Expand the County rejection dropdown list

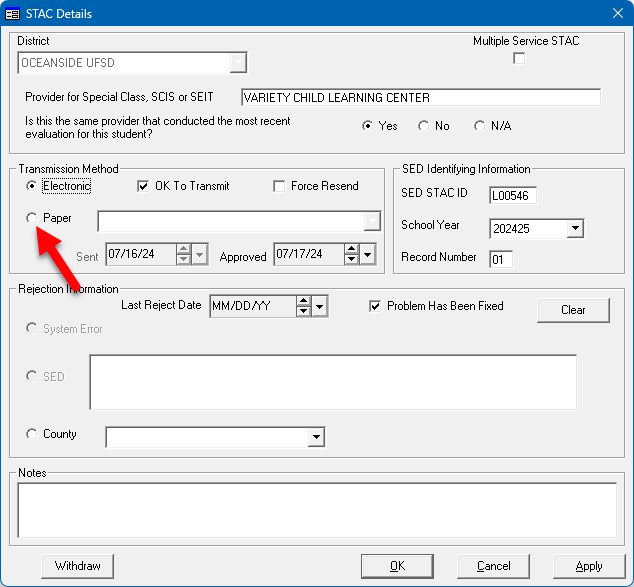316,437
